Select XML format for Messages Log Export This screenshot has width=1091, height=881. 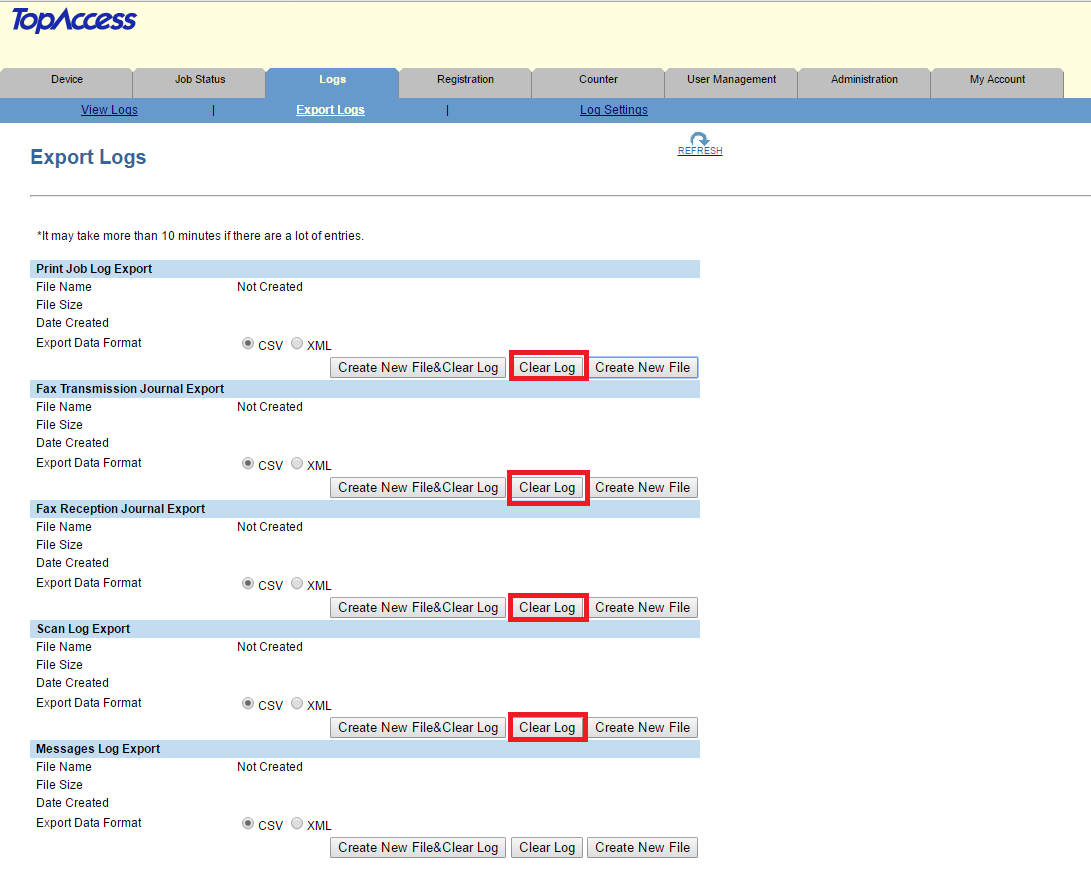[297, 824]
